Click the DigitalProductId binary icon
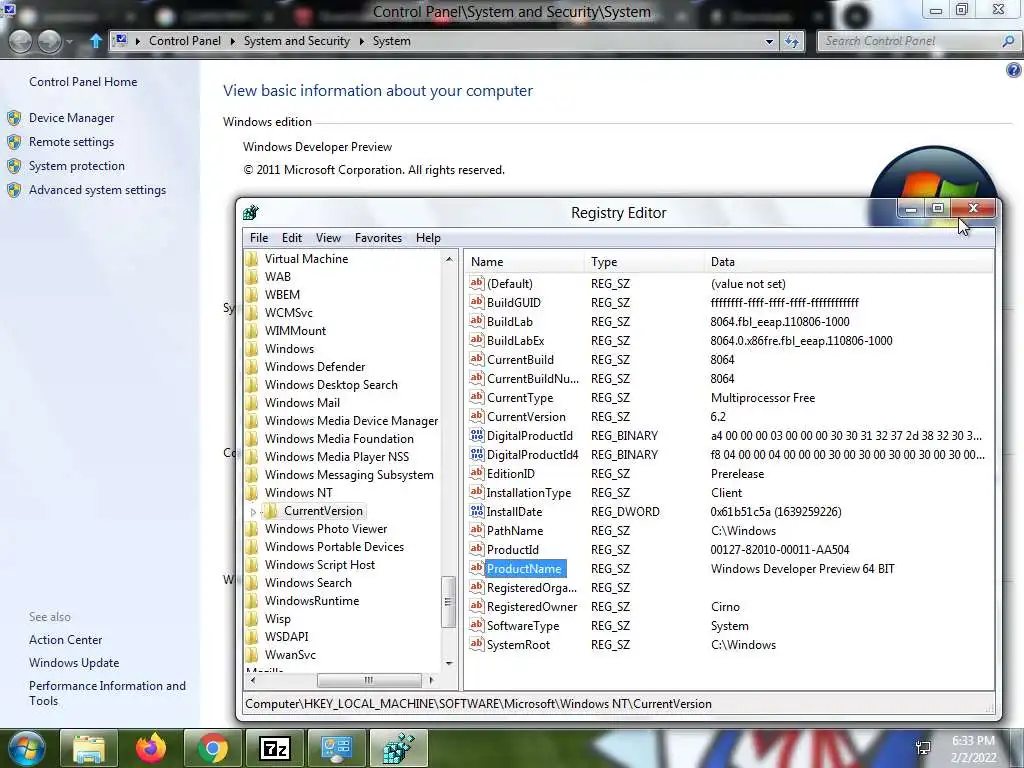The height and width of the screenshot is (768, 1024). (477, 435)
